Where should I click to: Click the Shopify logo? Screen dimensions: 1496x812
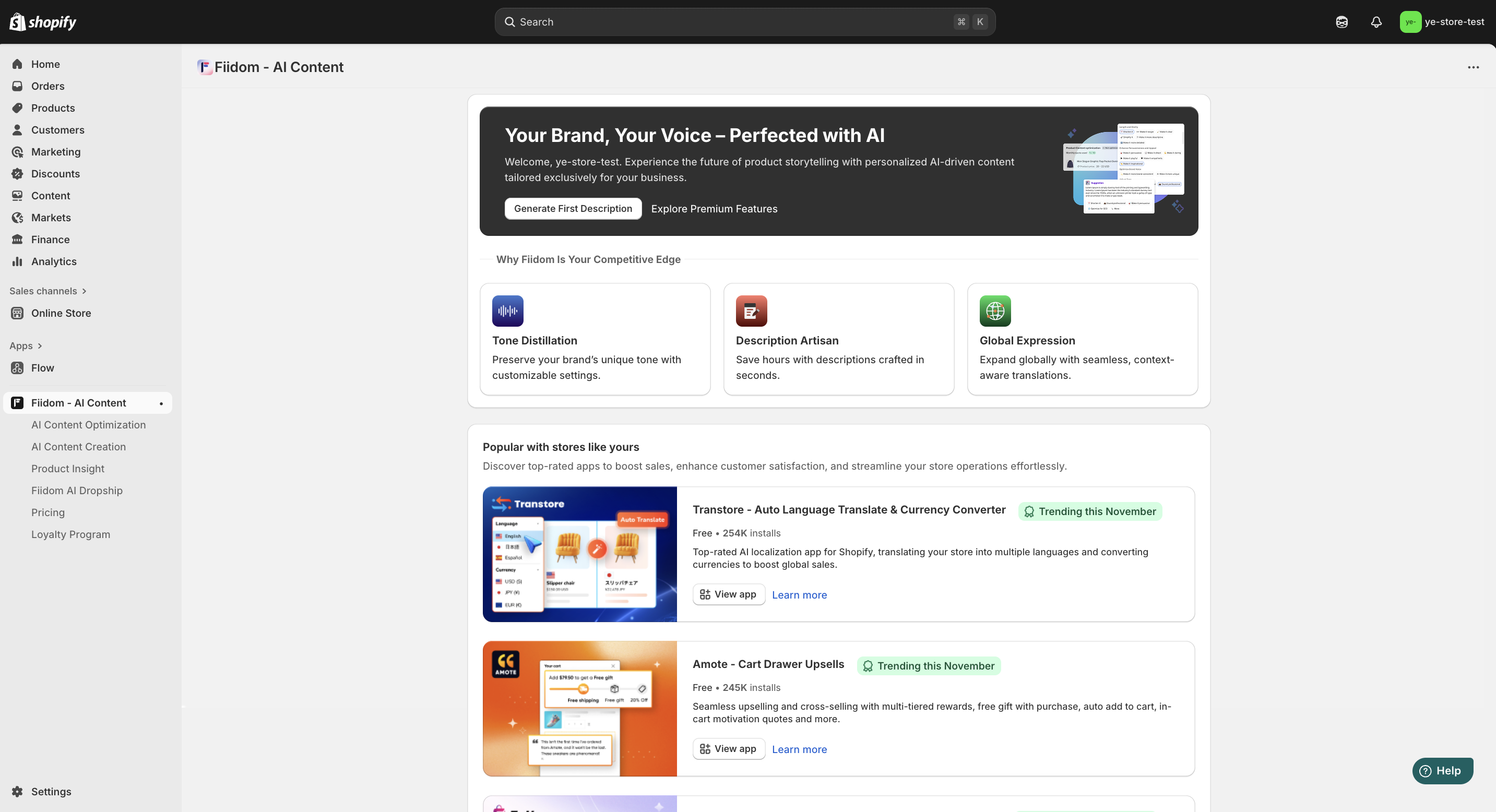click(x=43, y=22)
